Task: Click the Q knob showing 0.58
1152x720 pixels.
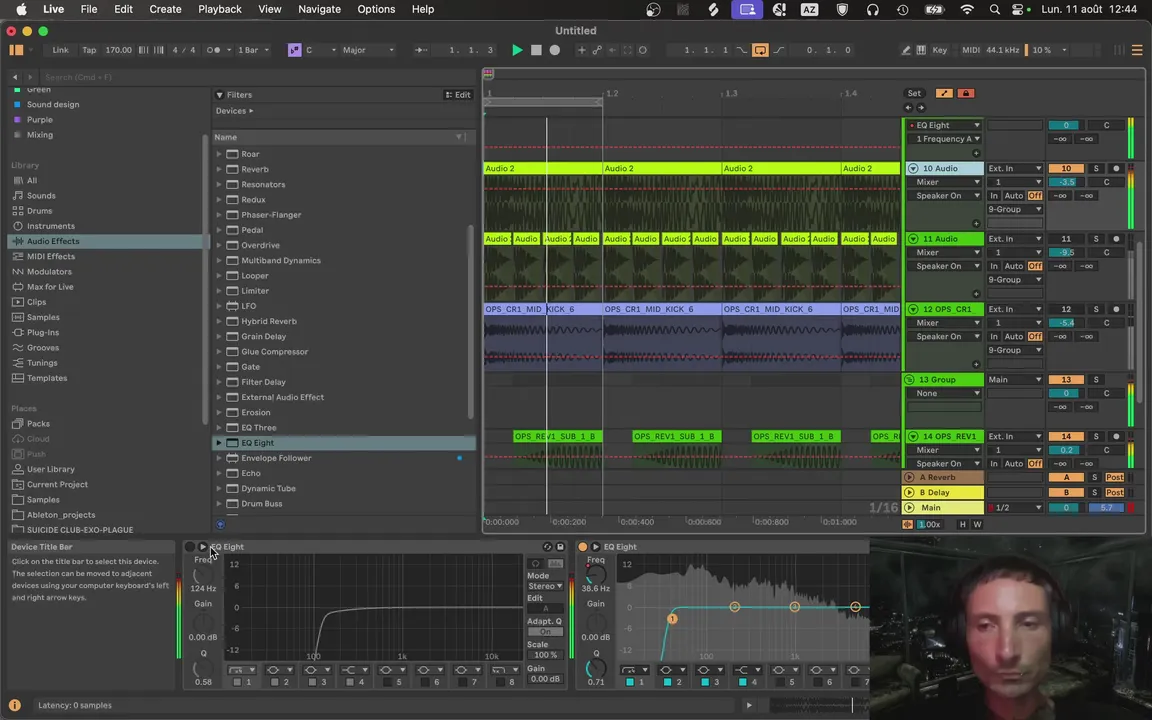Action: pos(203,669)
